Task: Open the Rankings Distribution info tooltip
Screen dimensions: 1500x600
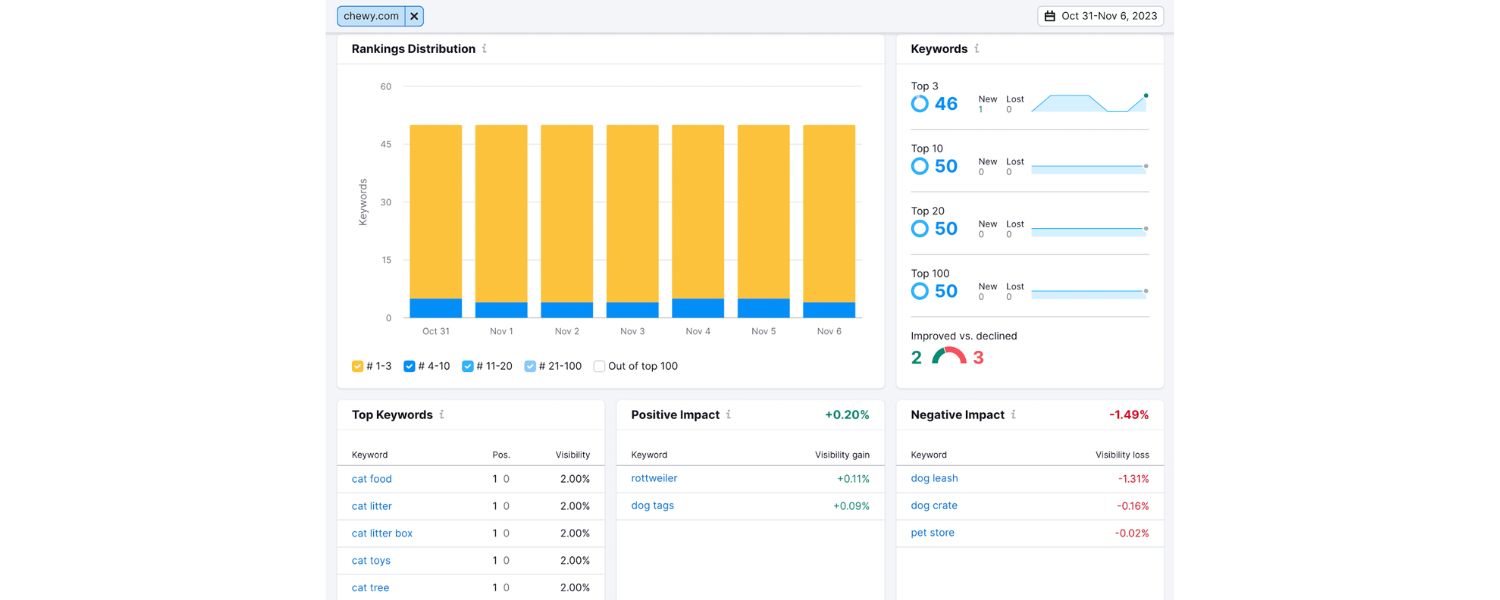Action: coord(486,48)
